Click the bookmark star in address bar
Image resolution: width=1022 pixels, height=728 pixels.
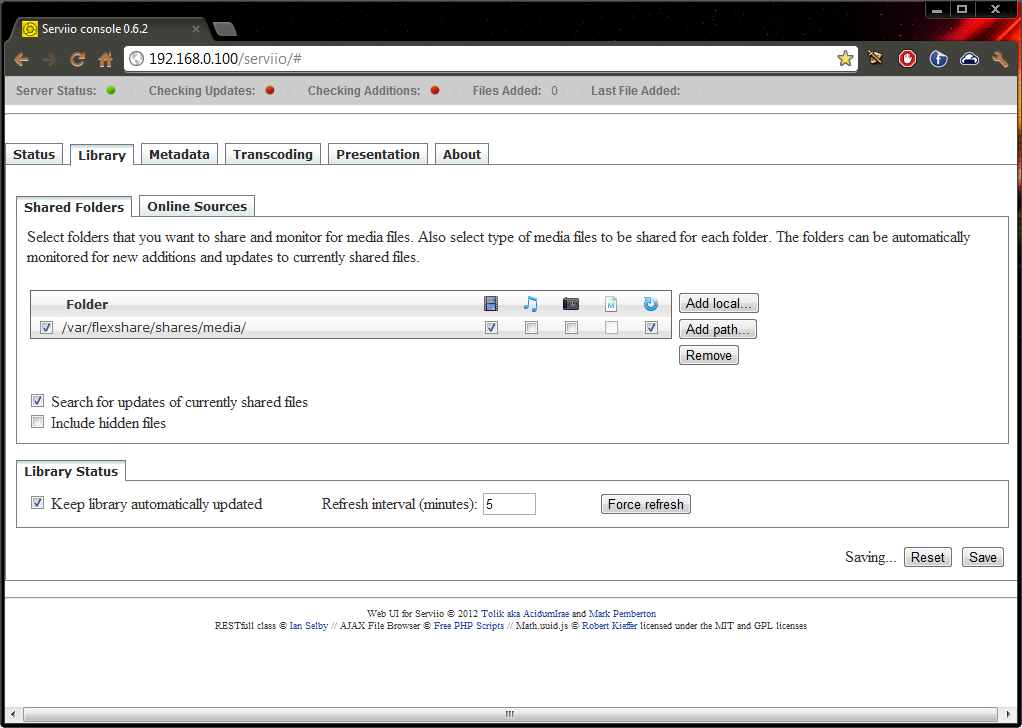coord(845,59)
